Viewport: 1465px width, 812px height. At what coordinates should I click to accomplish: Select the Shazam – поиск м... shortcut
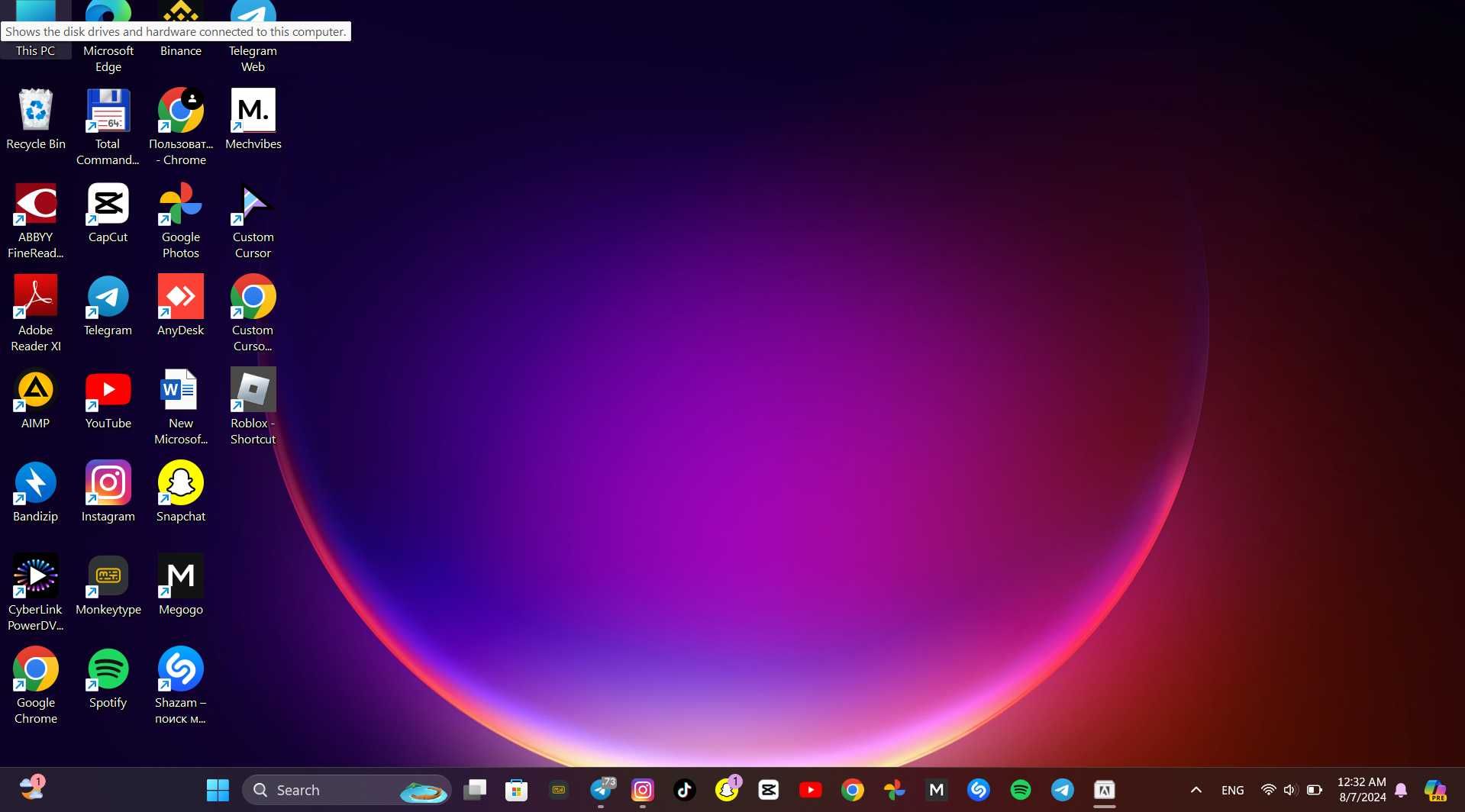[x=181, y=685]
